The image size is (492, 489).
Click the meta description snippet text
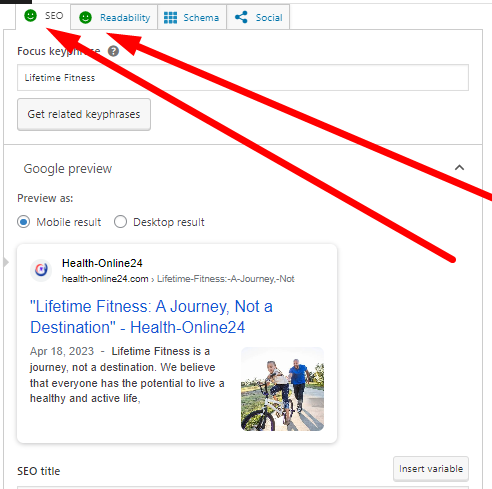click(x=127, y=375)
